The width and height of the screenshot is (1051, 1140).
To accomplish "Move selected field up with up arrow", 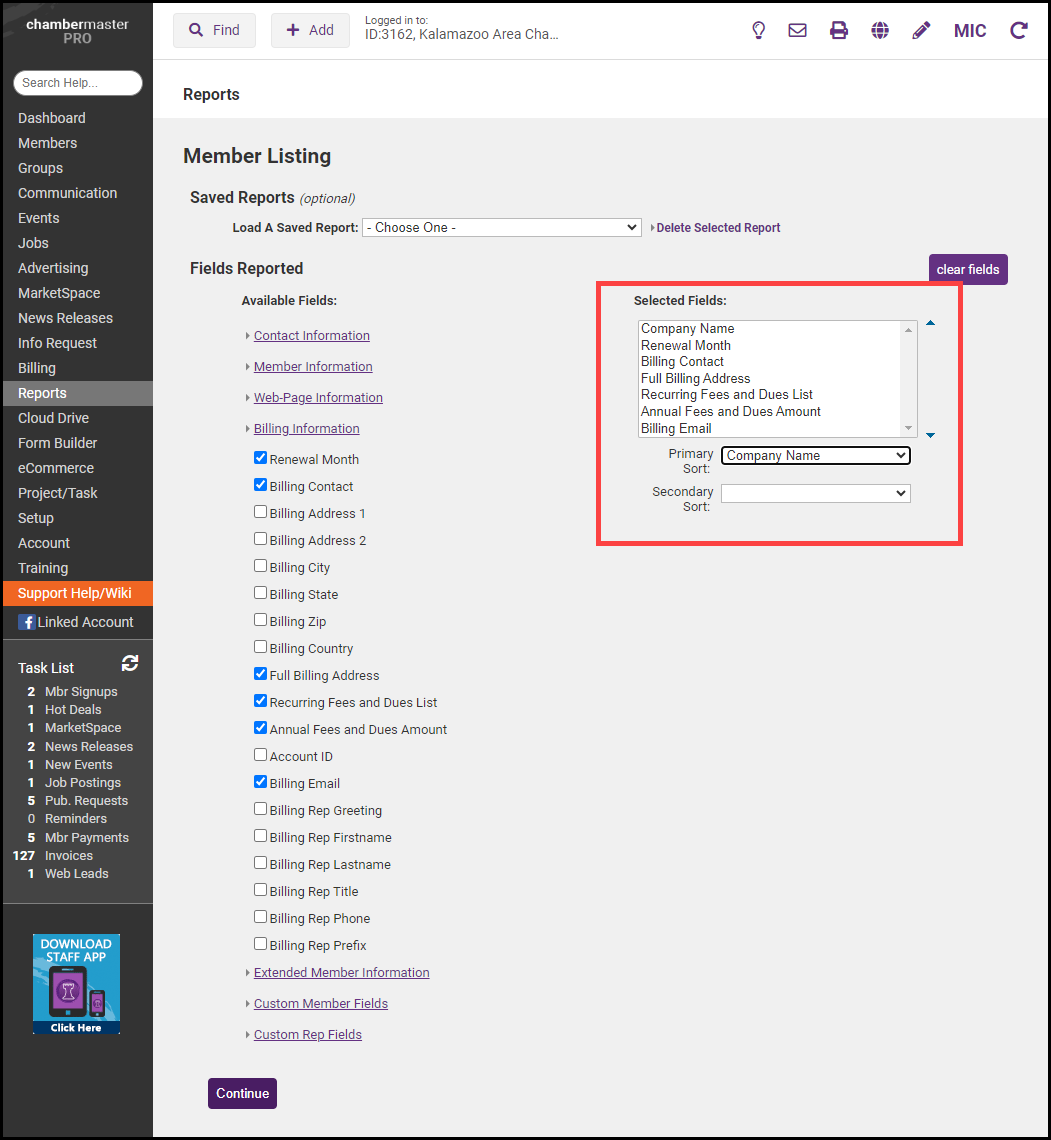I will click(930, 324).
